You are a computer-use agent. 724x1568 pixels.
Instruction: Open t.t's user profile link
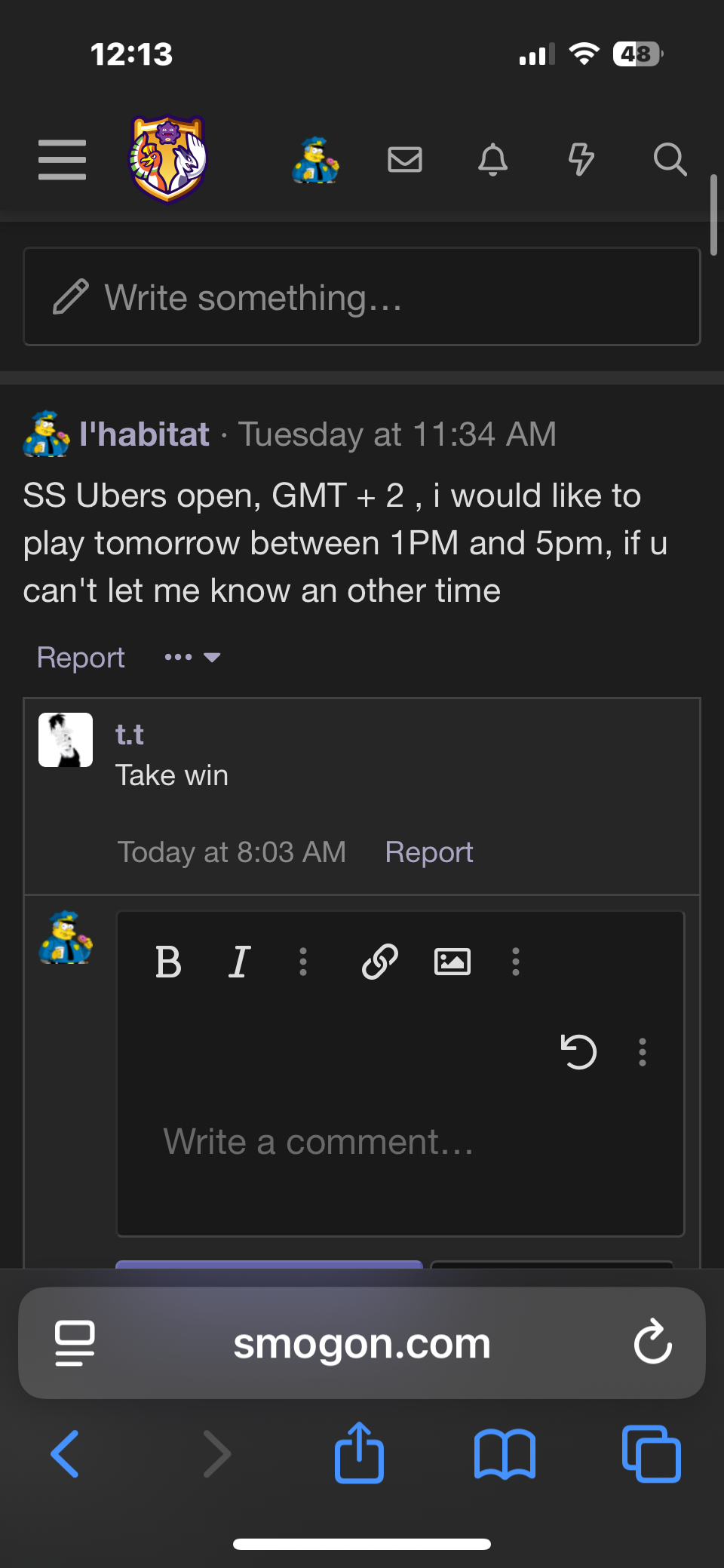pyautogui.click(x=129, y=734)
